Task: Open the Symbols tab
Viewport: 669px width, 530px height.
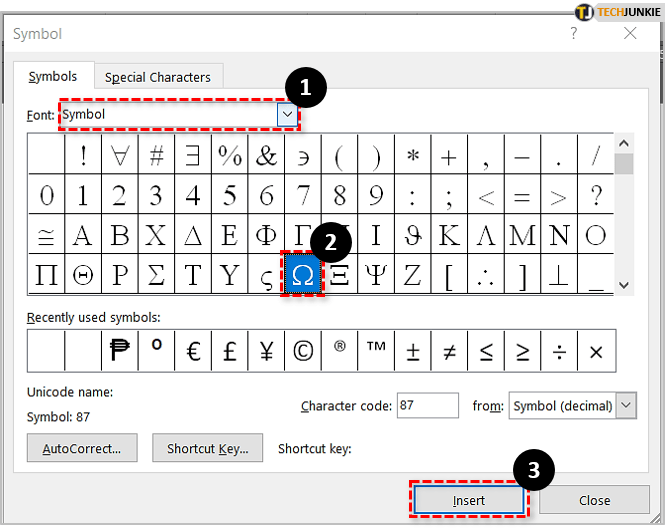Action: (x=53, y=77)
